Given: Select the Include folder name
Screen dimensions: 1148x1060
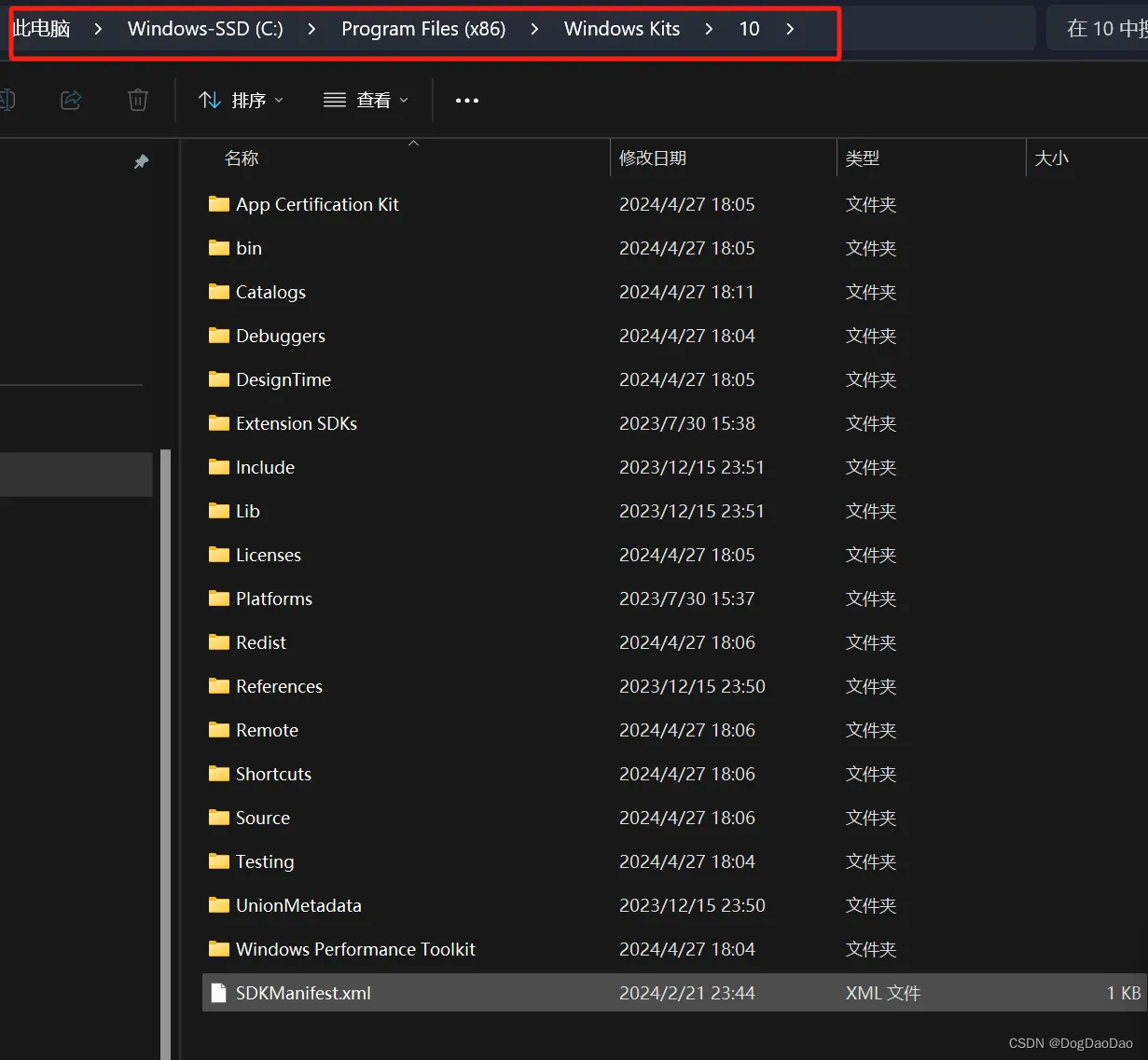Looking at the screenshot, I should point(265,467).
